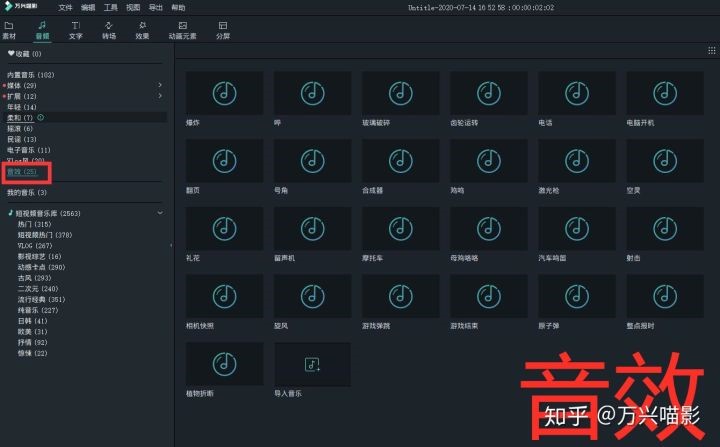The width and height of the screenshot is (720, 447).
Task: Select the 音频 audio tab
Action: [x=42, y=30]
